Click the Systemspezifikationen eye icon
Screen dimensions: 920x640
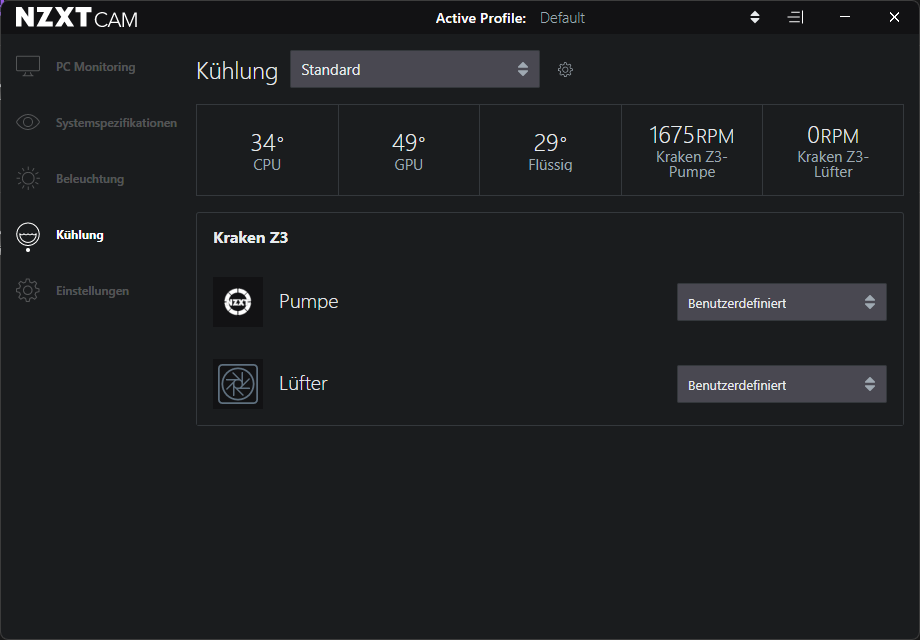click(x=28, y=122)
